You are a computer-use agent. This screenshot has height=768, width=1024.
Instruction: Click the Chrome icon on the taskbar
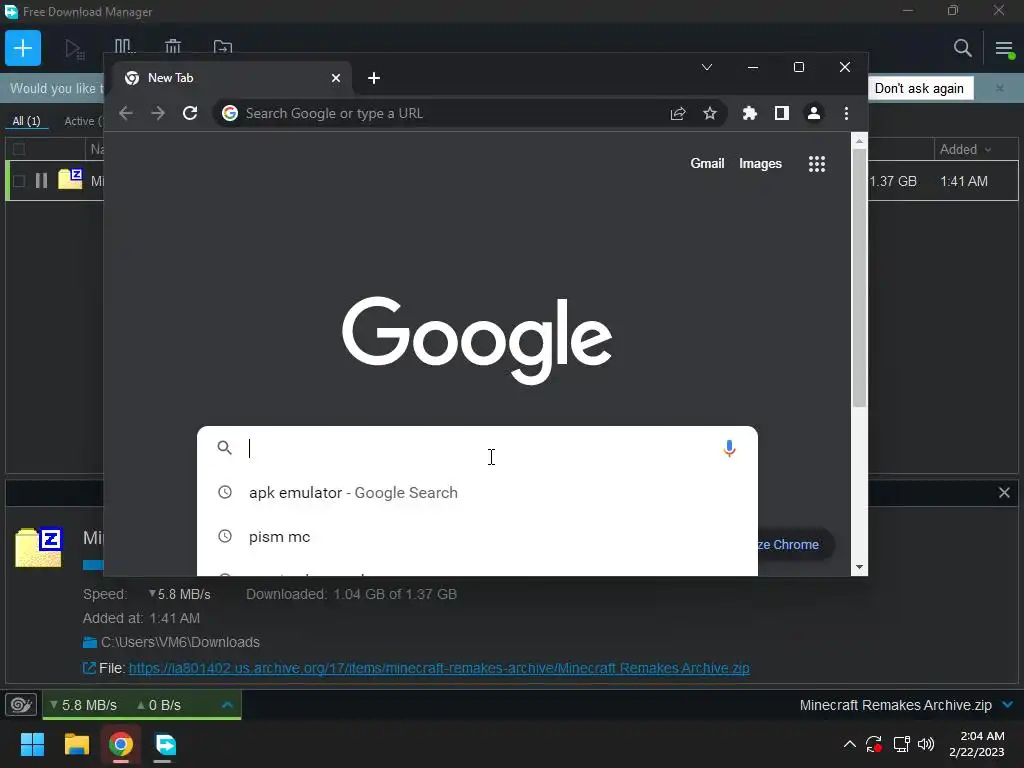(121, 744)
